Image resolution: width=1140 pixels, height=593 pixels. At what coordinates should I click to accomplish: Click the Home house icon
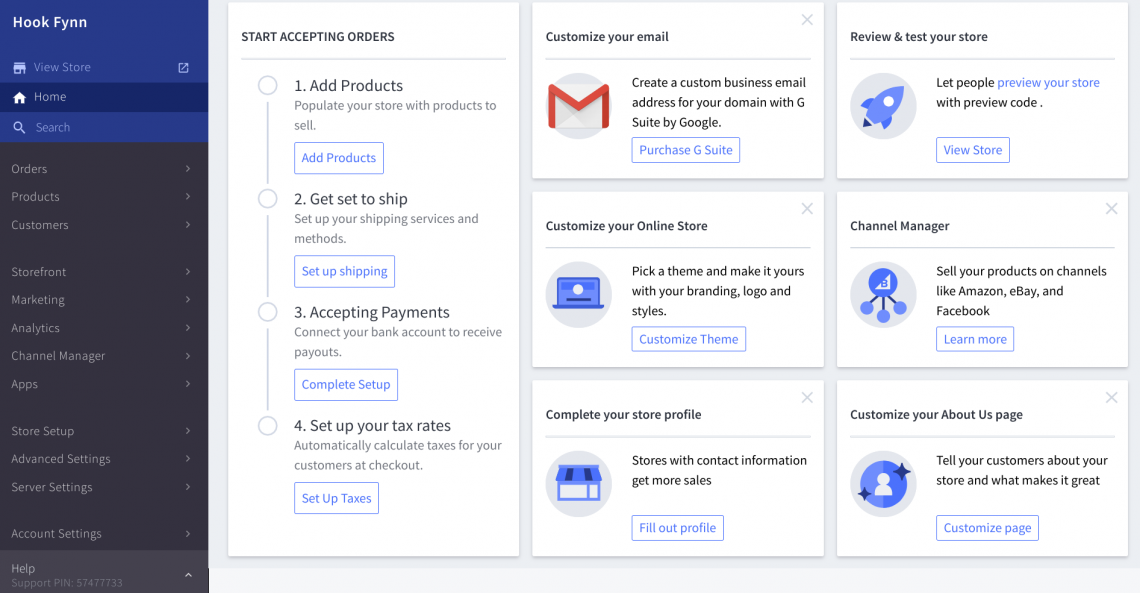click(20, 97)
